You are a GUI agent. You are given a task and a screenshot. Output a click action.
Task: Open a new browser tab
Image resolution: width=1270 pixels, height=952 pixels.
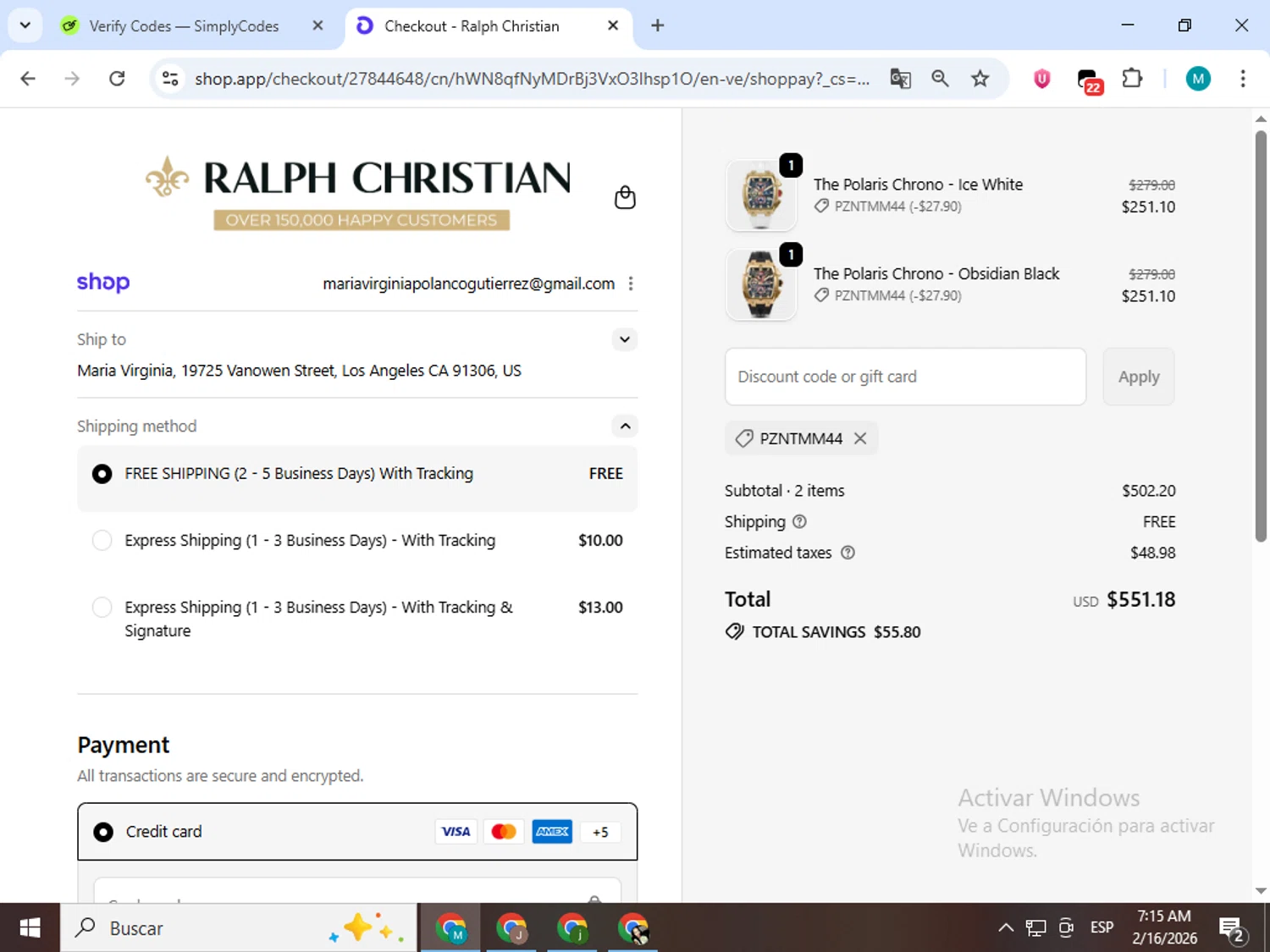(657, 25)
